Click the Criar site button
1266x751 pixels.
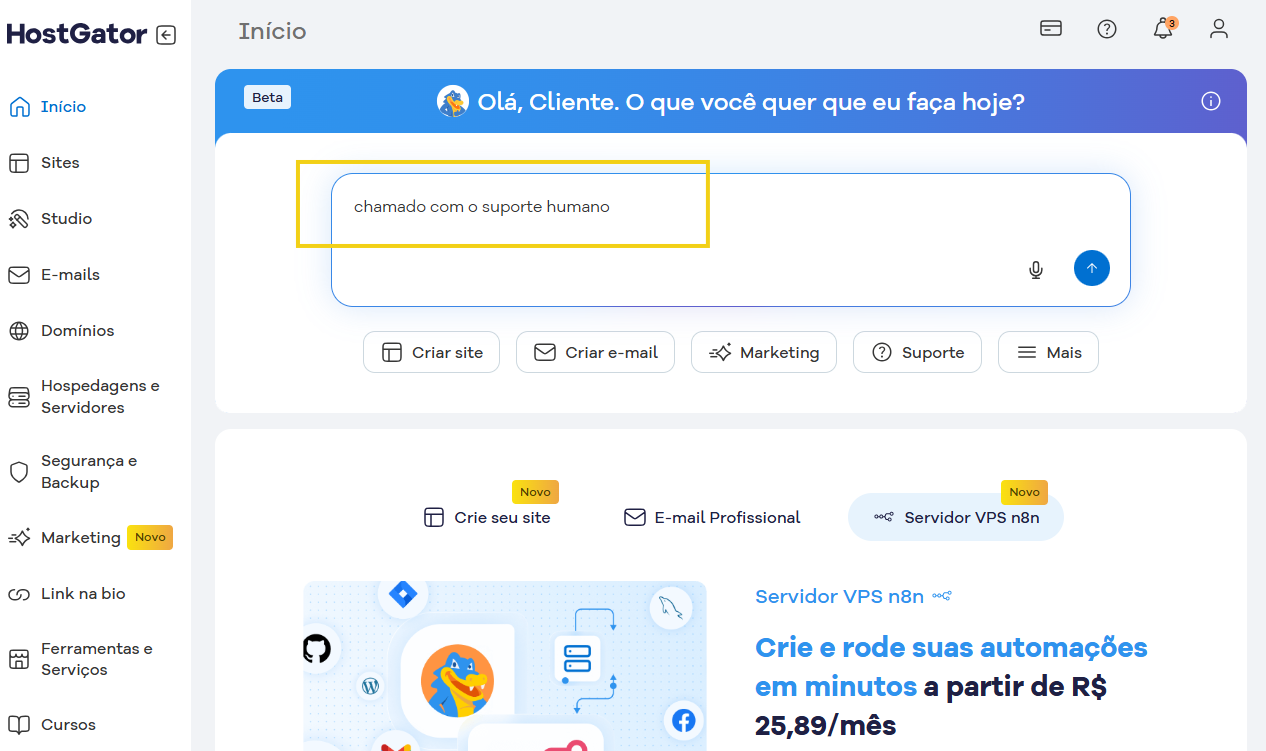[x=431, y=352]
